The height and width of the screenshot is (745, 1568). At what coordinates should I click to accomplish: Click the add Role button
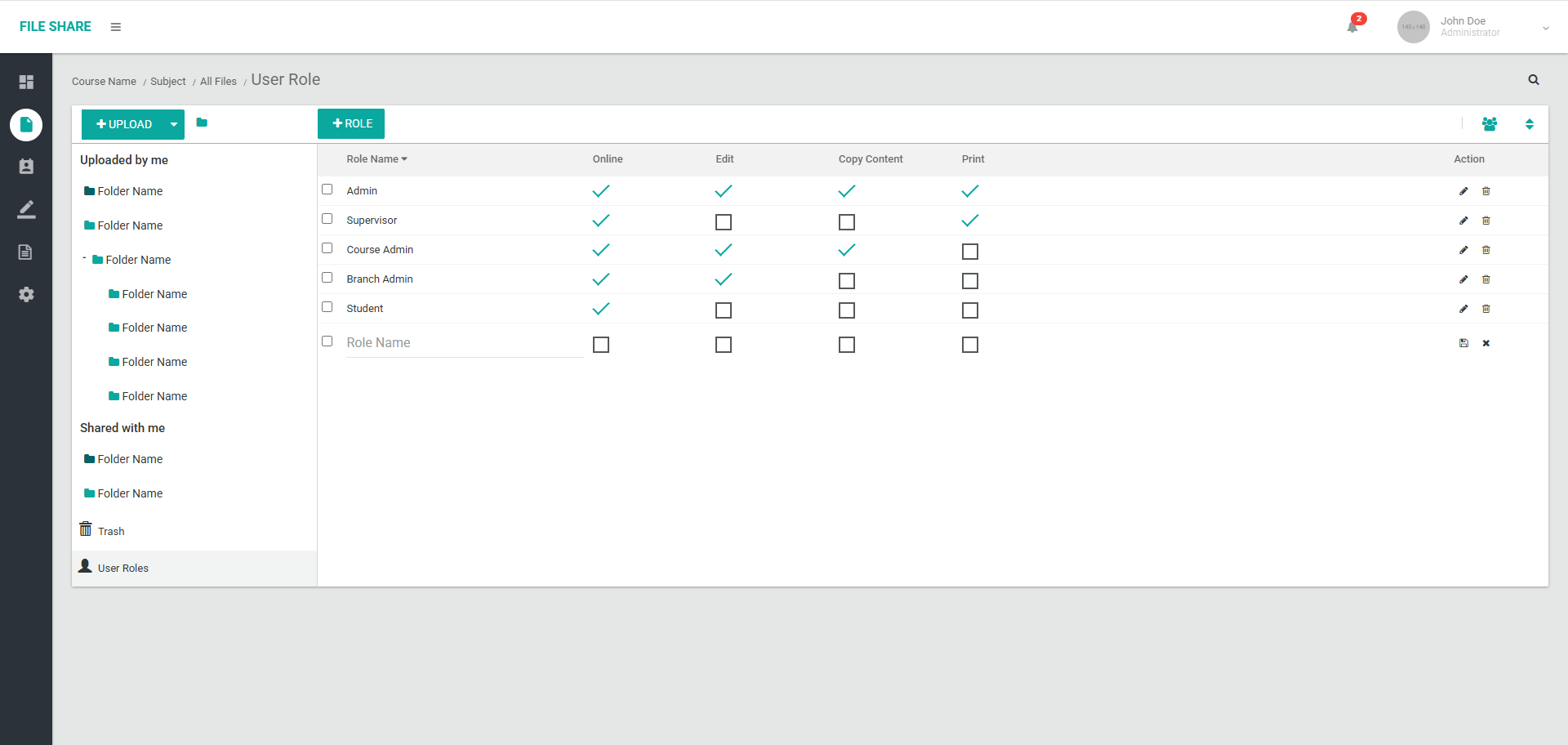pyautogui.click(x=351, y=124)
